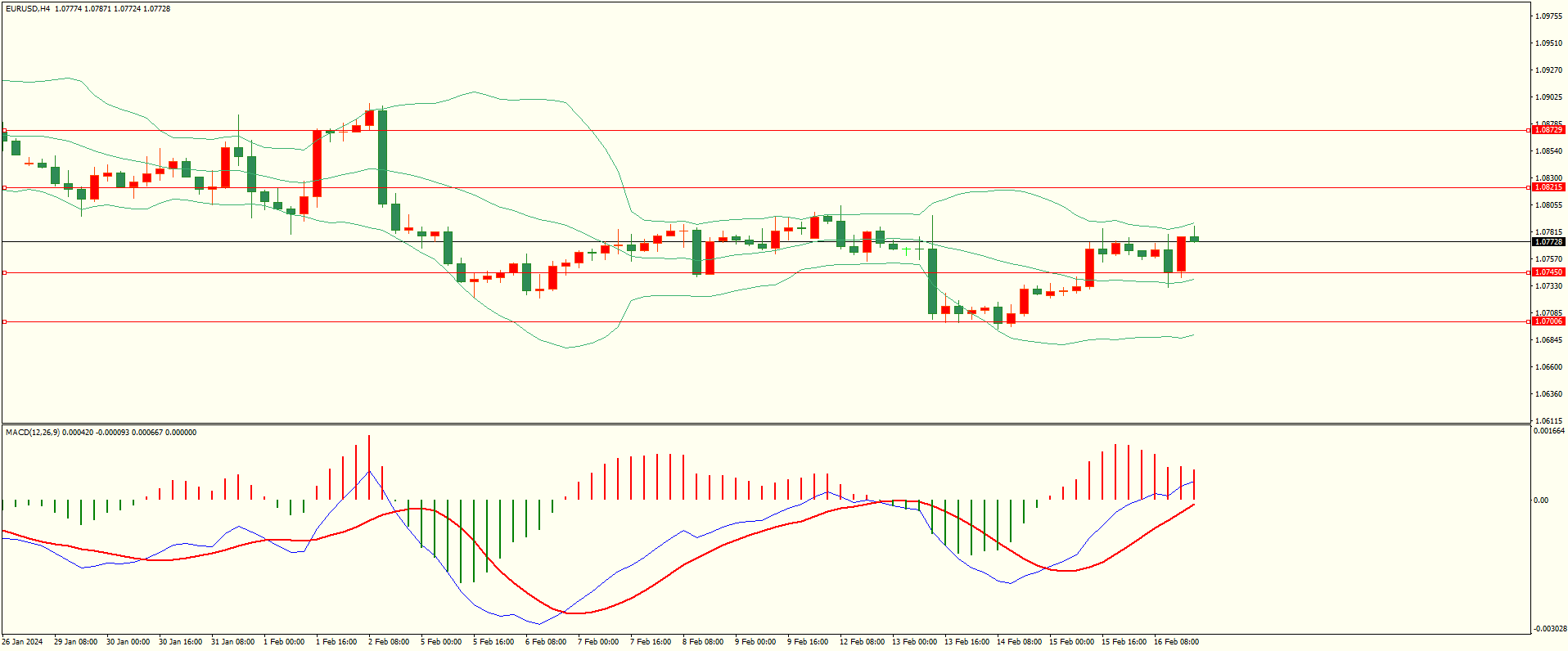Click the red 1.07450 price level label
This screenshot has height=651, width=1568.
tap(1548, 272)
